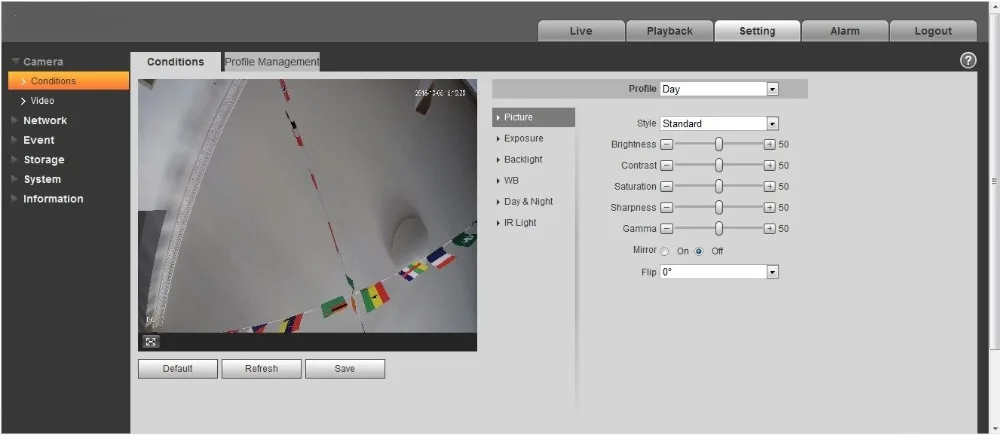Select the Conditions tab
The image size is (1000, 435).
click(x=175, y=62)
